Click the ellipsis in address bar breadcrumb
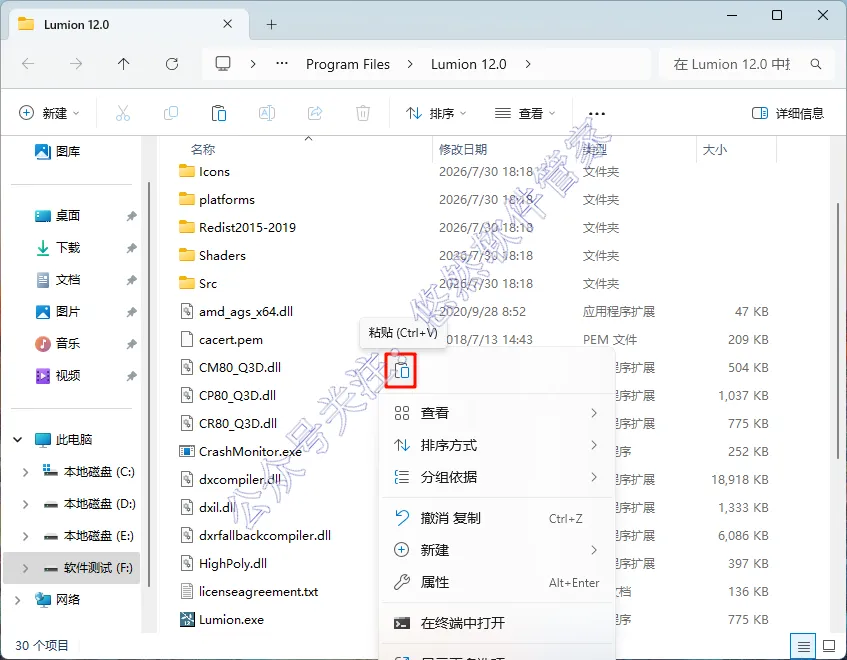The width and height of the screenshot is (847, 660). point(282,64)
